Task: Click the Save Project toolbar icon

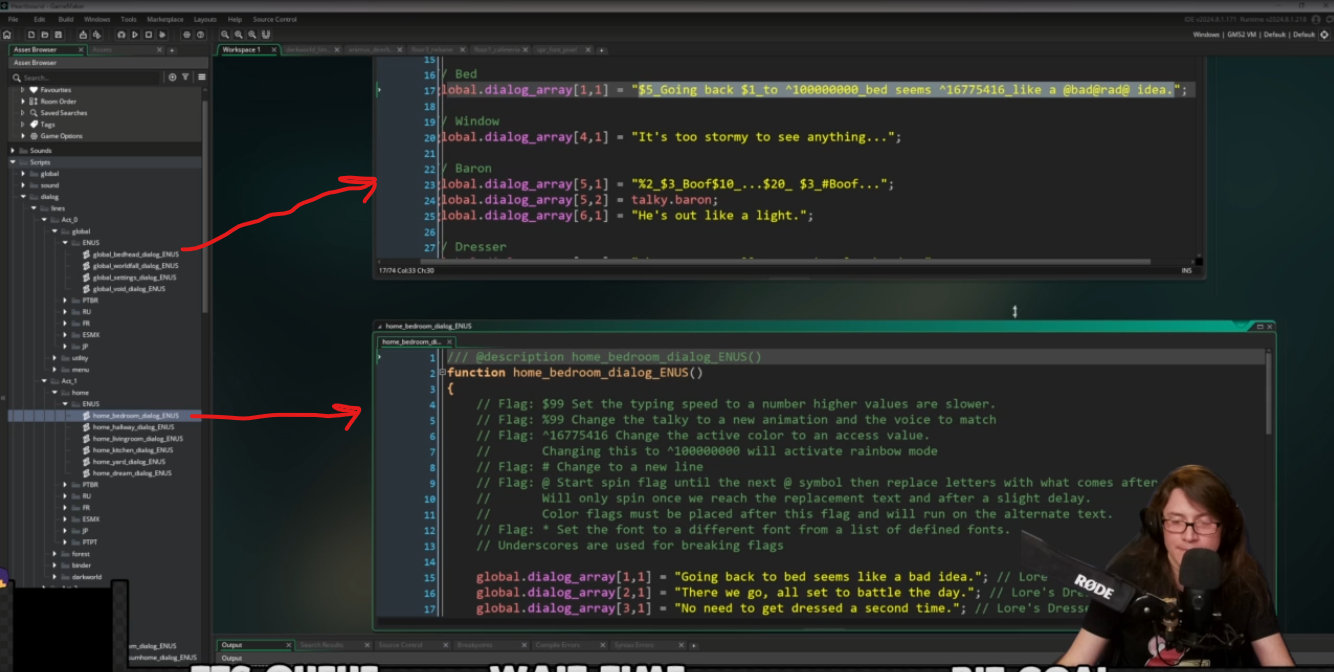Action: point(58,35)
